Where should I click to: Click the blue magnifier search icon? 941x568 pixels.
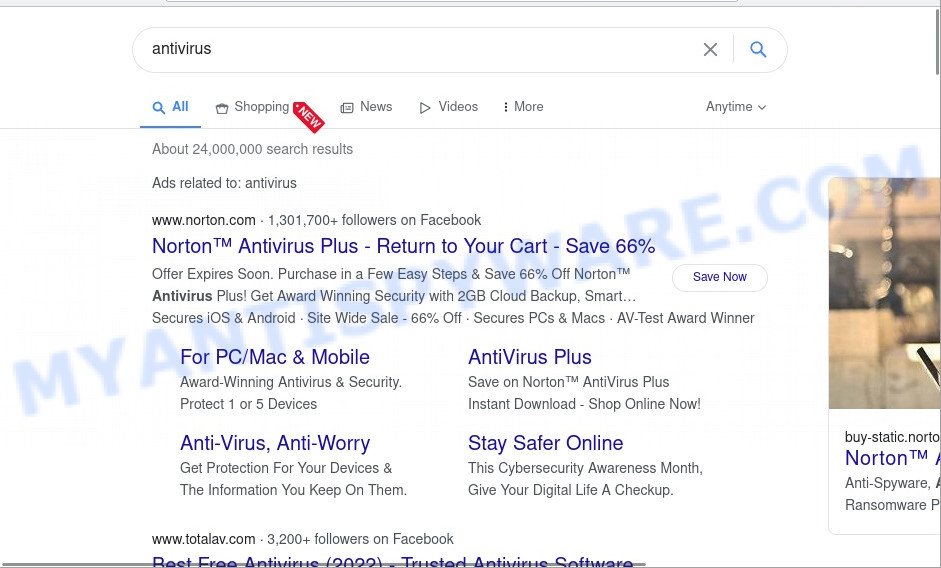point(758,49)
